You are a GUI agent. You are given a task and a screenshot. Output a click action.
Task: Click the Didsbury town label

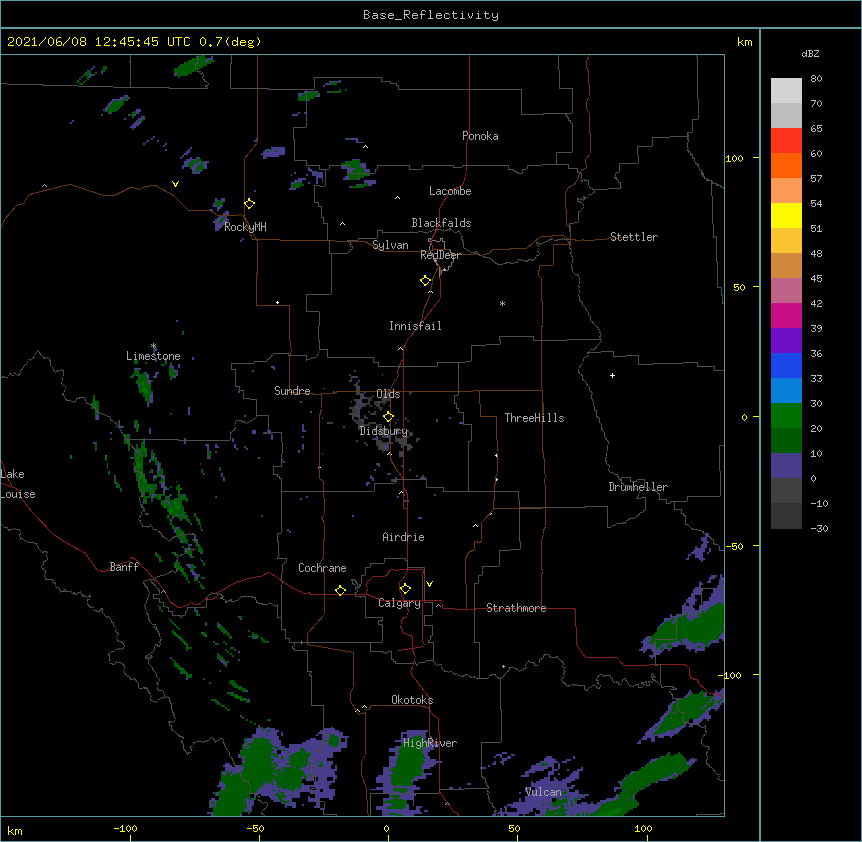click(x=384, y=431)
